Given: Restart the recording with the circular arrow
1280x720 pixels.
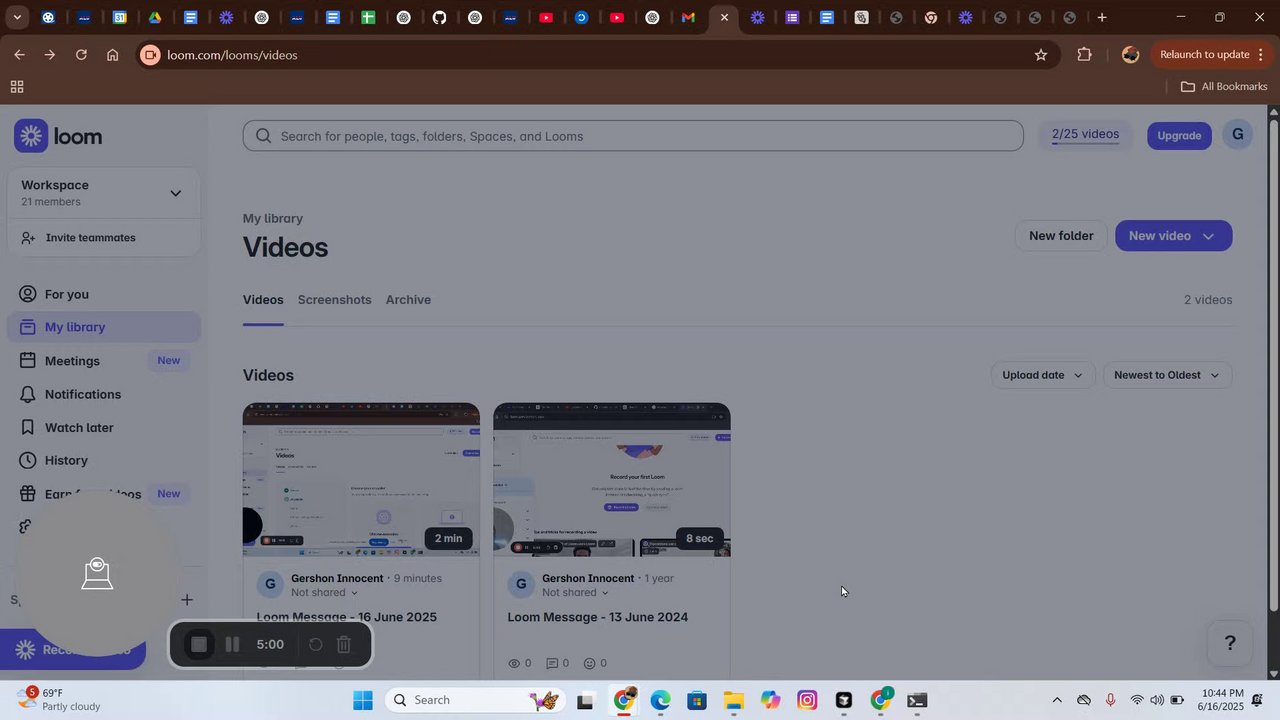Looking at the screenshot, I should coord(315,645).
